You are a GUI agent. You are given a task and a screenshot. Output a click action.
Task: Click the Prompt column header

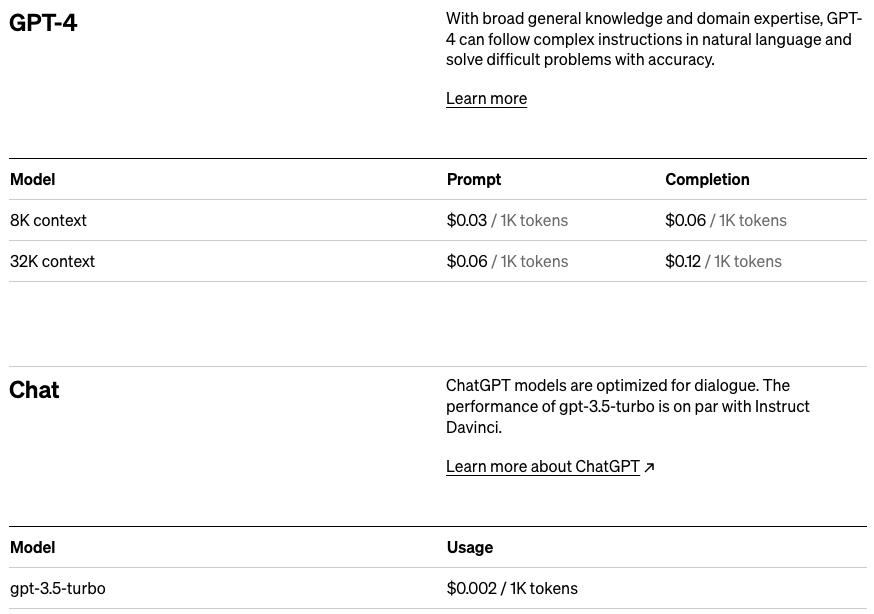pyautogui.click(x=473, y=179)
